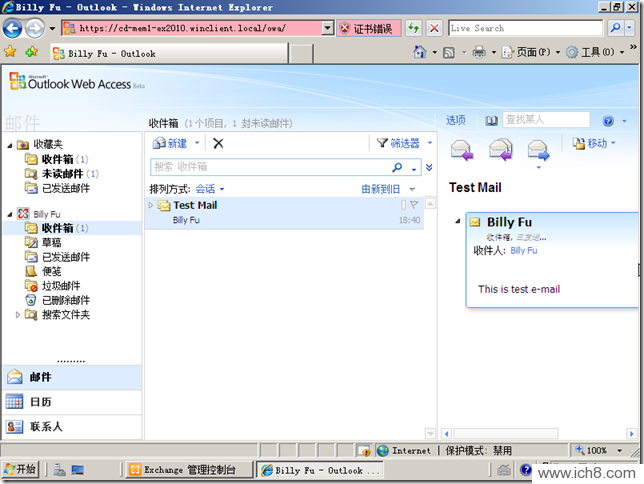Collapse the Billy Fu message in reading pane
Viewport: 644px width, 484px height.
click(x=458, y=221)
